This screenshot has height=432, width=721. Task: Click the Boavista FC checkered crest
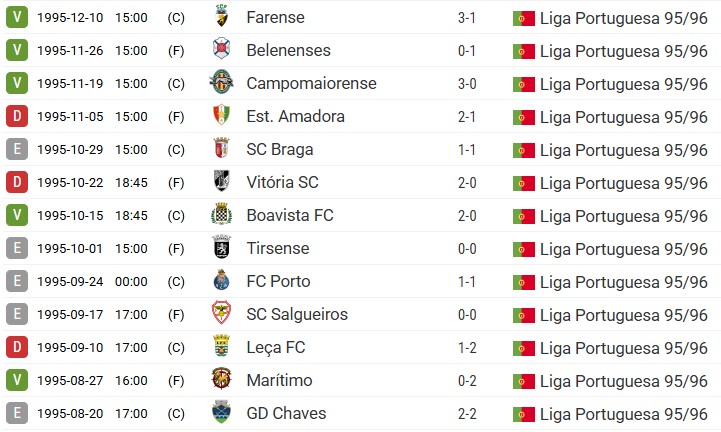pos(221,215)
